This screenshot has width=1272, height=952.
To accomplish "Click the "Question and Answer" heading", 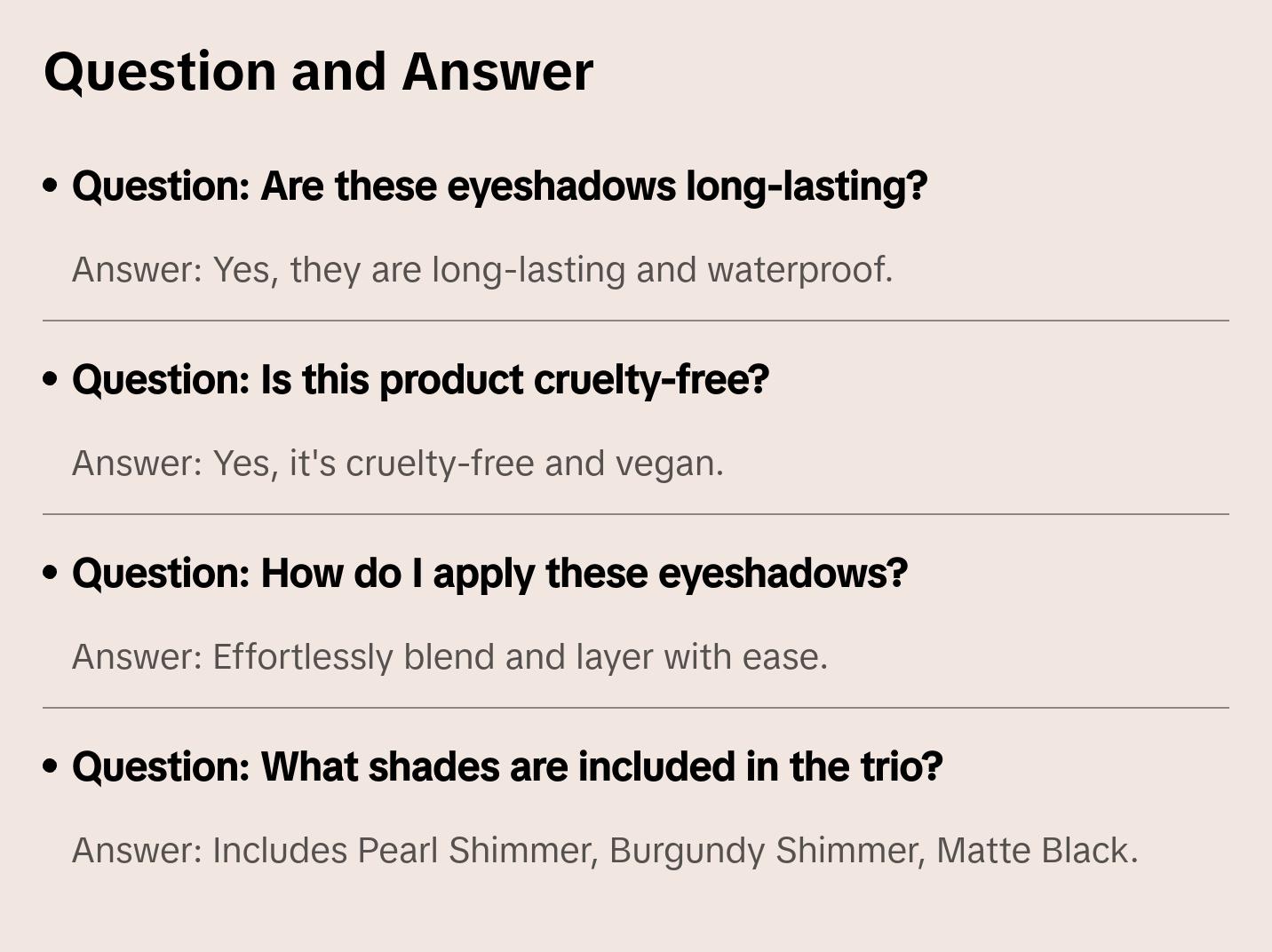I will (x=318, y=72).
